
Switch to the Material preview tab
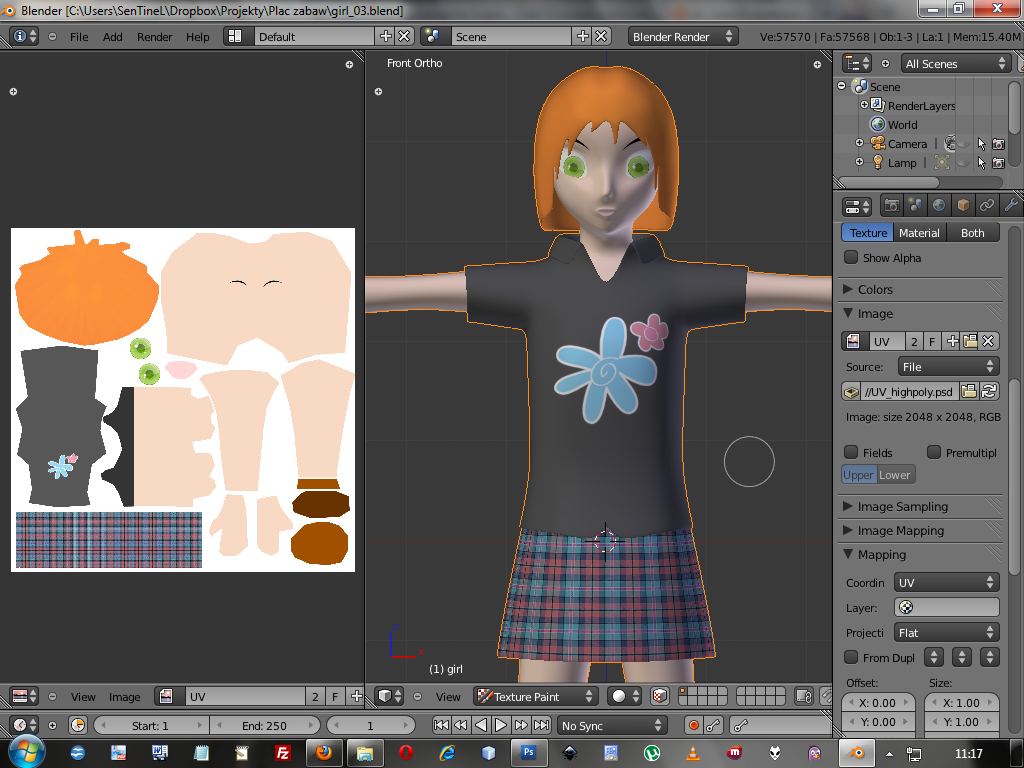coord(918,233)
